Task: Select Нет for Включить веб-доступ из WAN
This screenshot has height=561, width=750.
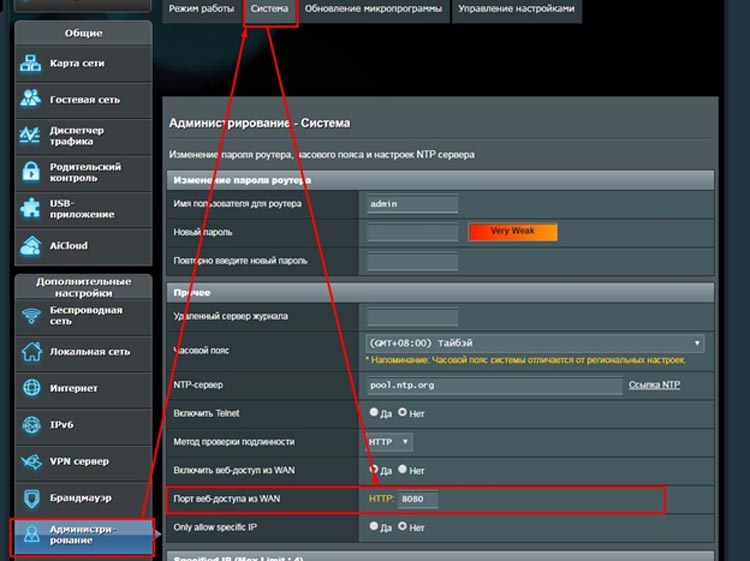Action: click(x=403, y=469)
